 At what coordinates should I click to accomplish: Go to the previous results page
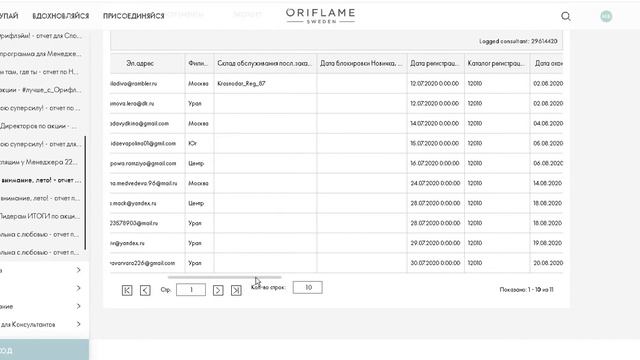pyautogui.click(x=145, y=290)
